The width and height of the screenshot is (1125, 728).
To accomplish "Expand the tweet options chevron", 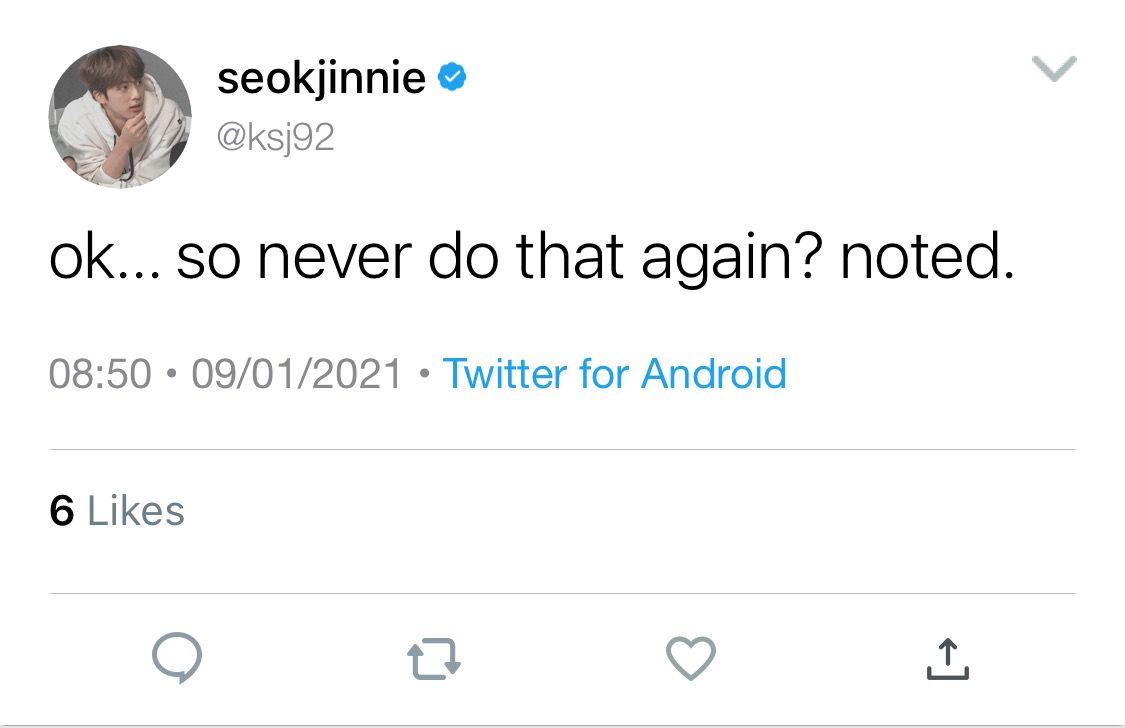I will pyautogui.click(x=1053, y=69).
